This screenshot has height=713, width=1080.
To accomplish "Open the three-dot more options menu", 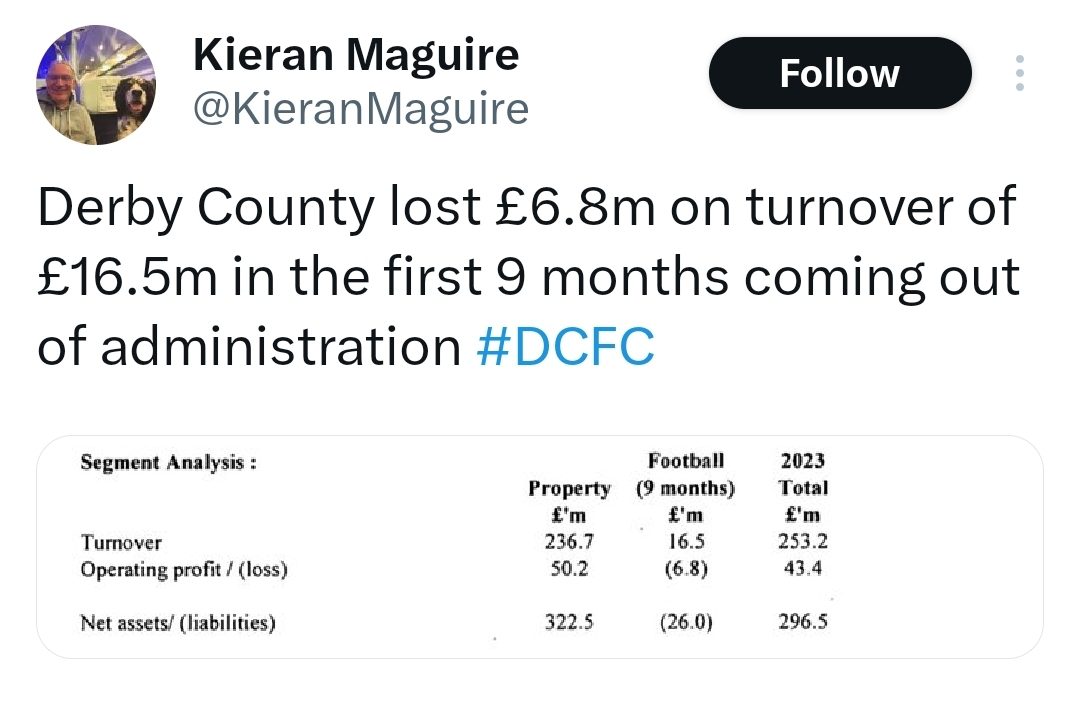I will click(x=1019, y=73).
